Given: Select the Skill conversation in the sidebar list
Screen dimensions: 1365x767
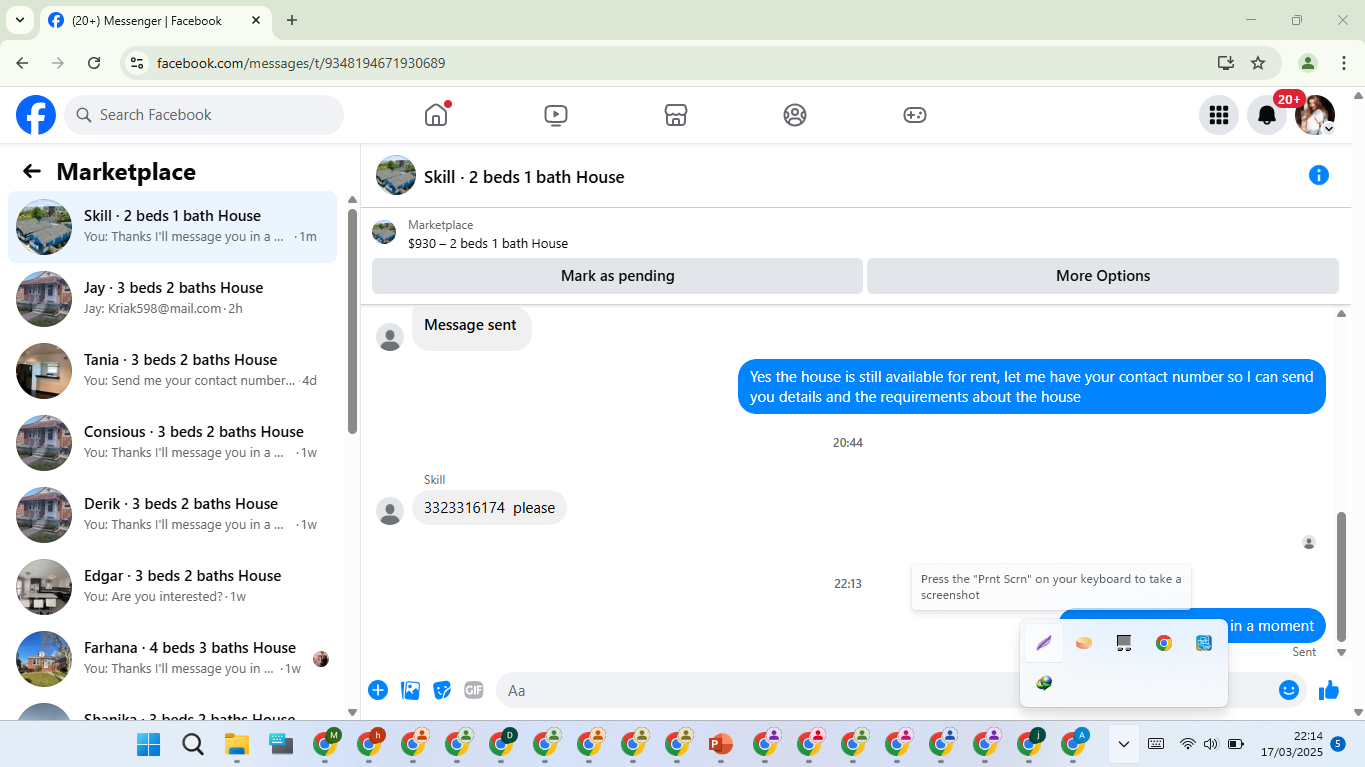Looking at the screenshot, I should pyautogui.click(x=172, y=227).
